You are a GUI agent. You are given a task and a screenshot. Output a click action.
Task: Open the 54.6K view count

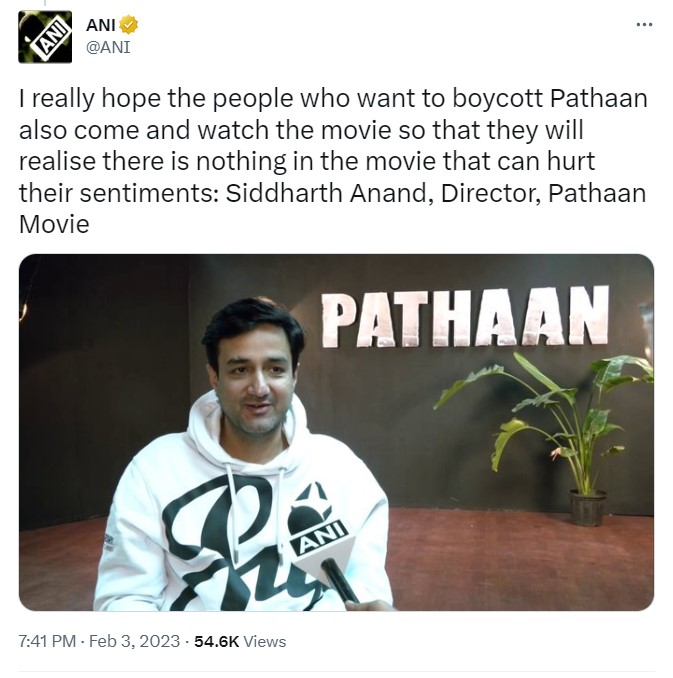[x=216, y=641]
